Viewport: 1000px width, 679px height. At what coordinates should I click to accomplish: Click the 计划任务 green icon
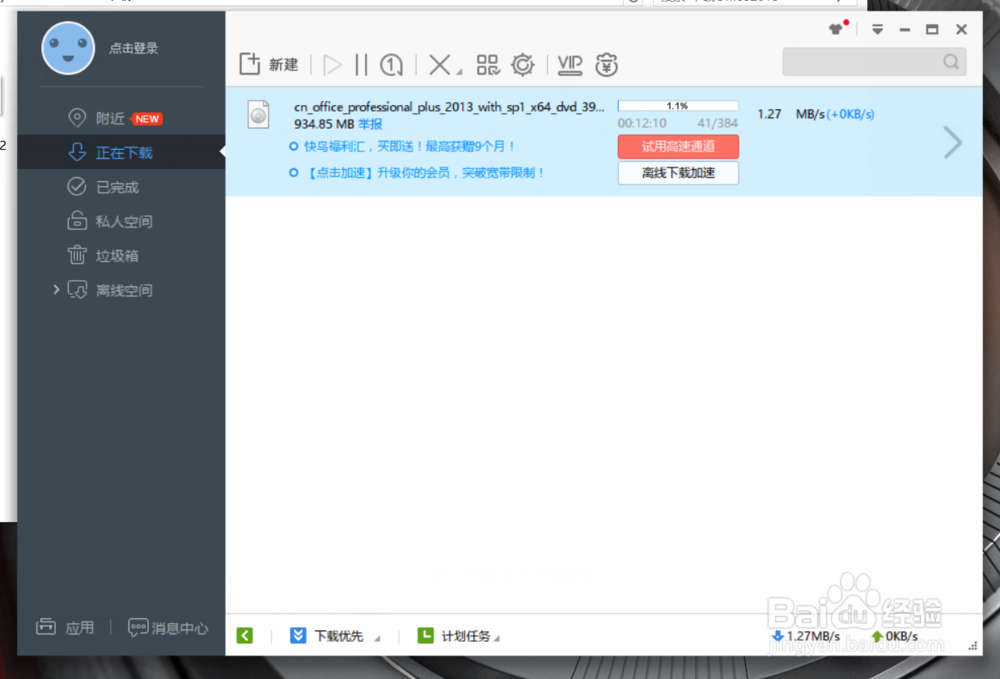click(425, 636)
